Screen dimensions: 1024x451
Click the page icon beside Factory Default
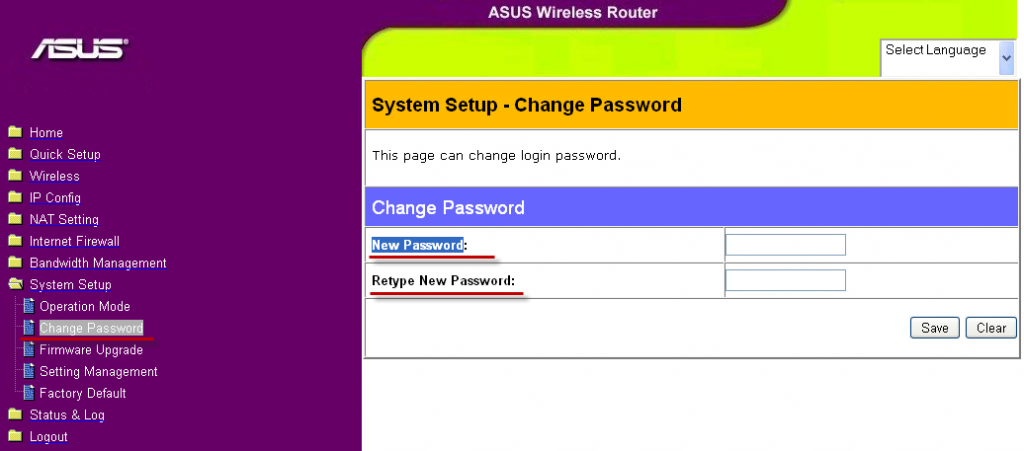(x=28, y=393)
